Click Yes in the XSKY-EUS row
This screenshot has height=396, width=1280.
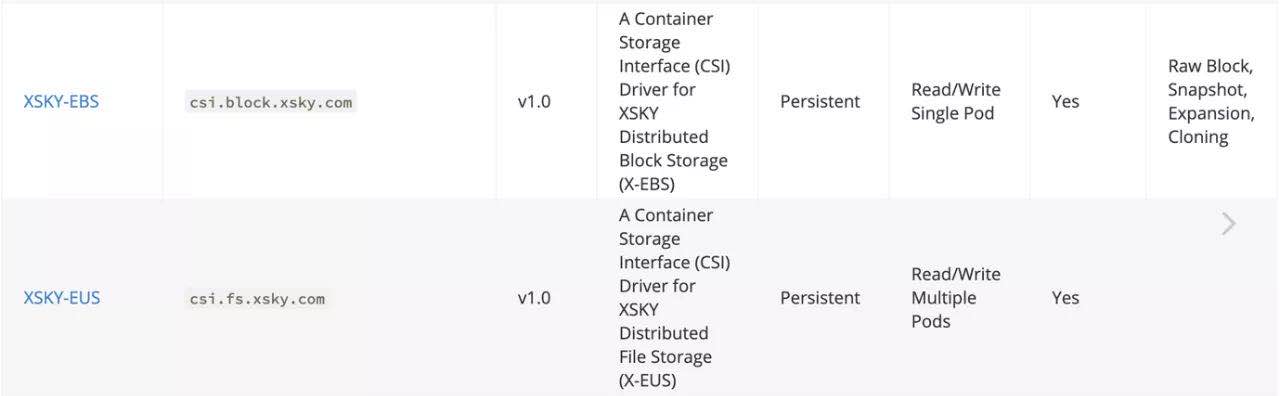click(1065, 298)
